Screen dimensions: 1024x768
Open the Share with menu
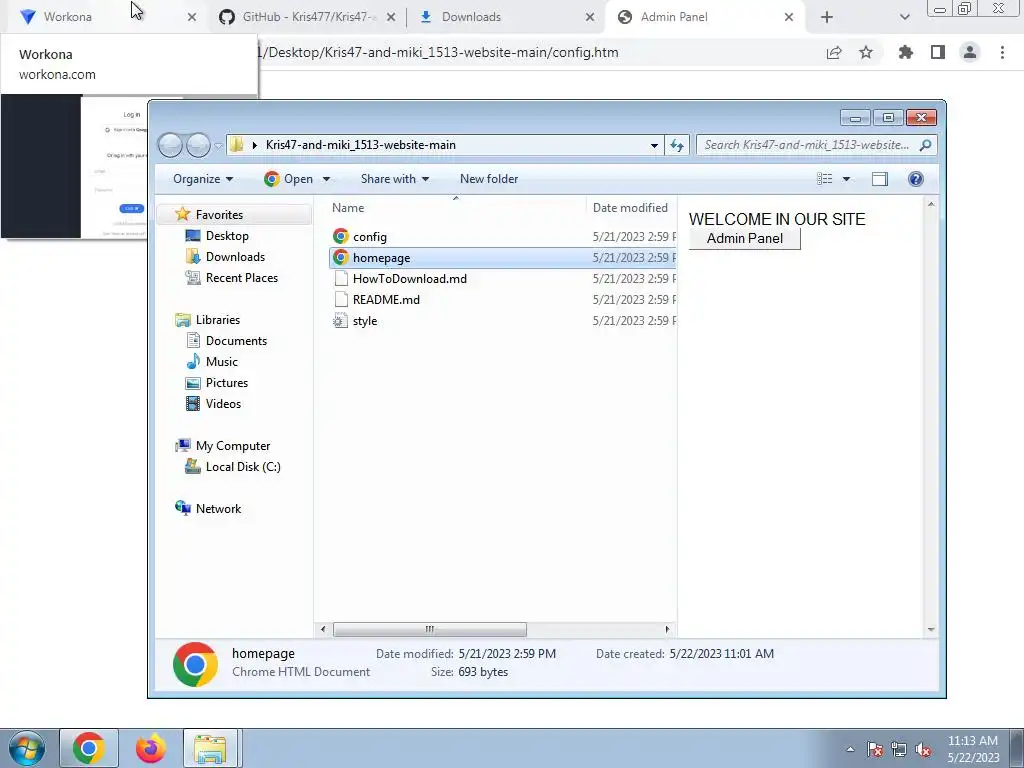(x=394, y=179)
